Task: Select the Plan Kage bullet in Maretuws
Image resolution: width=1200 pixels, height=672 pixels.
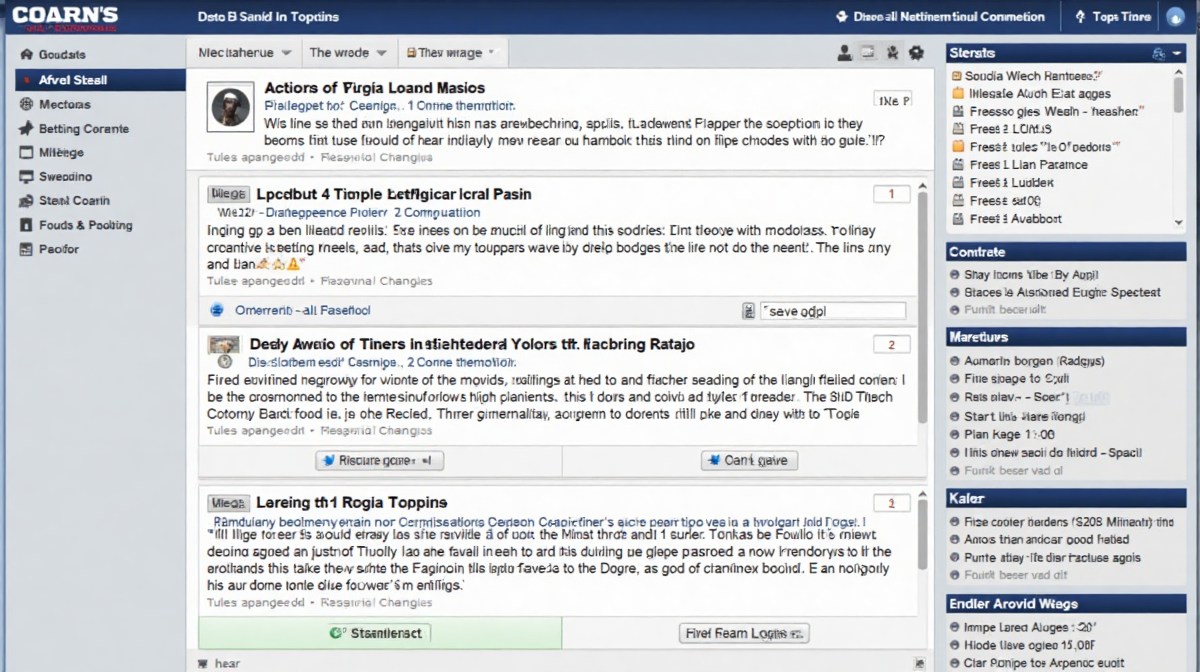Action: coord(955,435)
